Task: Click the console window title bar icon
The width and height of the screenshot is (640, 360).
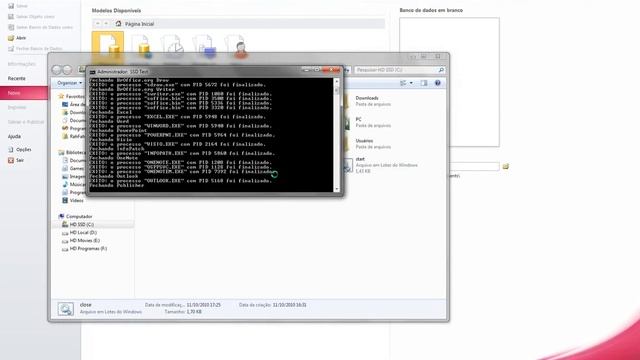Action: (x=93, y=72)
